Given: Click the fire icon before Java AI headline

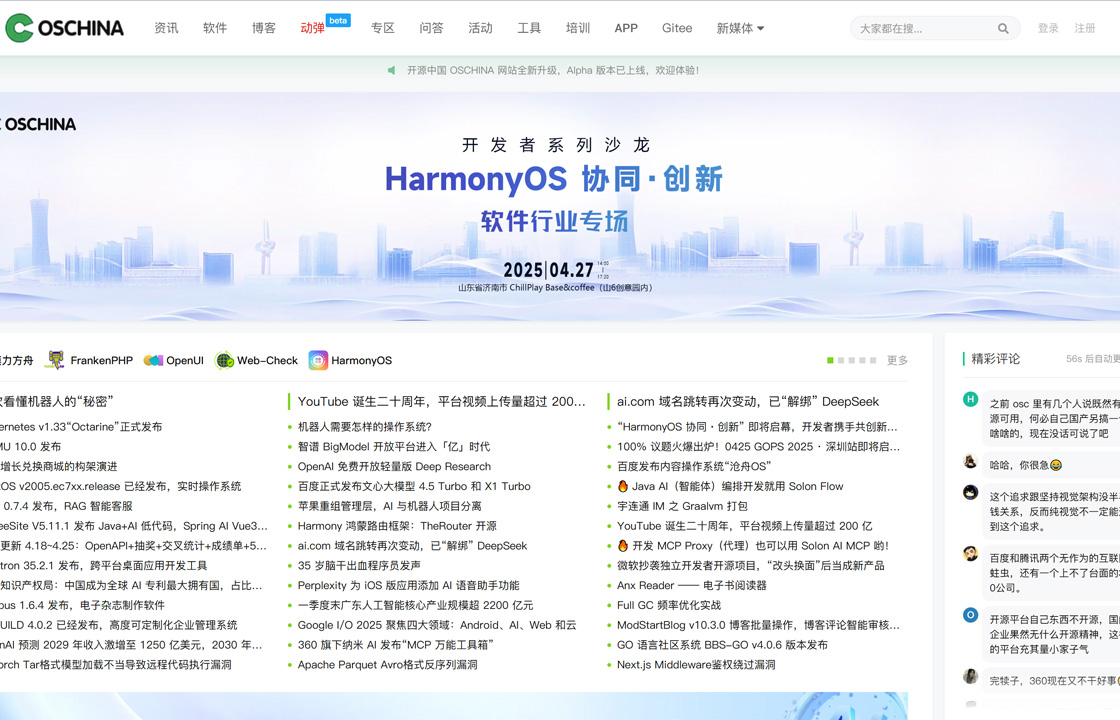Looking at the screenshot, I should coord(623,486).
